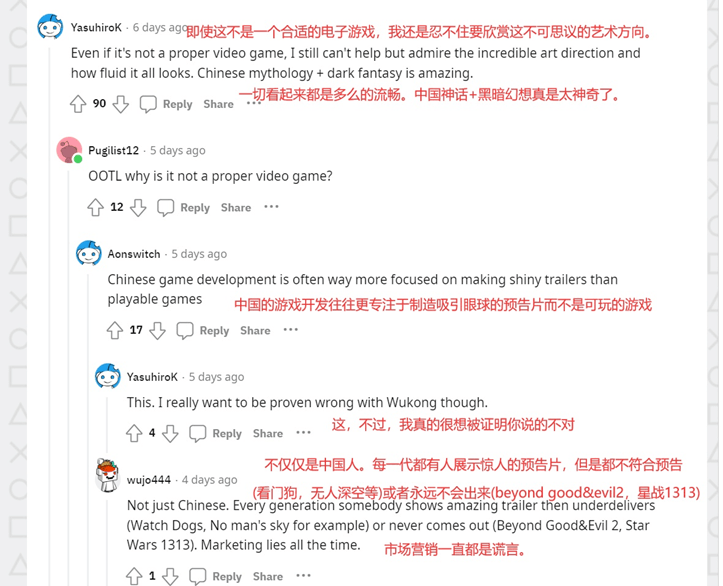Open three-dot menu on Aonswitch's comment

tap(290, 330)
